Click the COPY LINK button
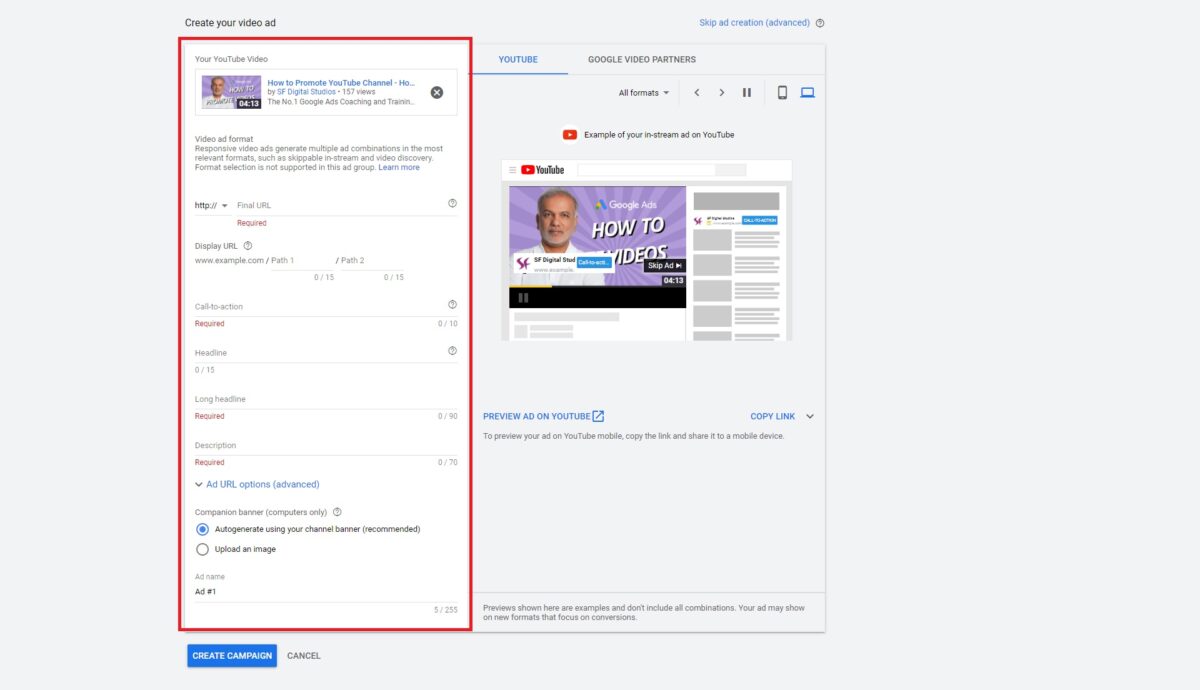 (x=773, y=416)
